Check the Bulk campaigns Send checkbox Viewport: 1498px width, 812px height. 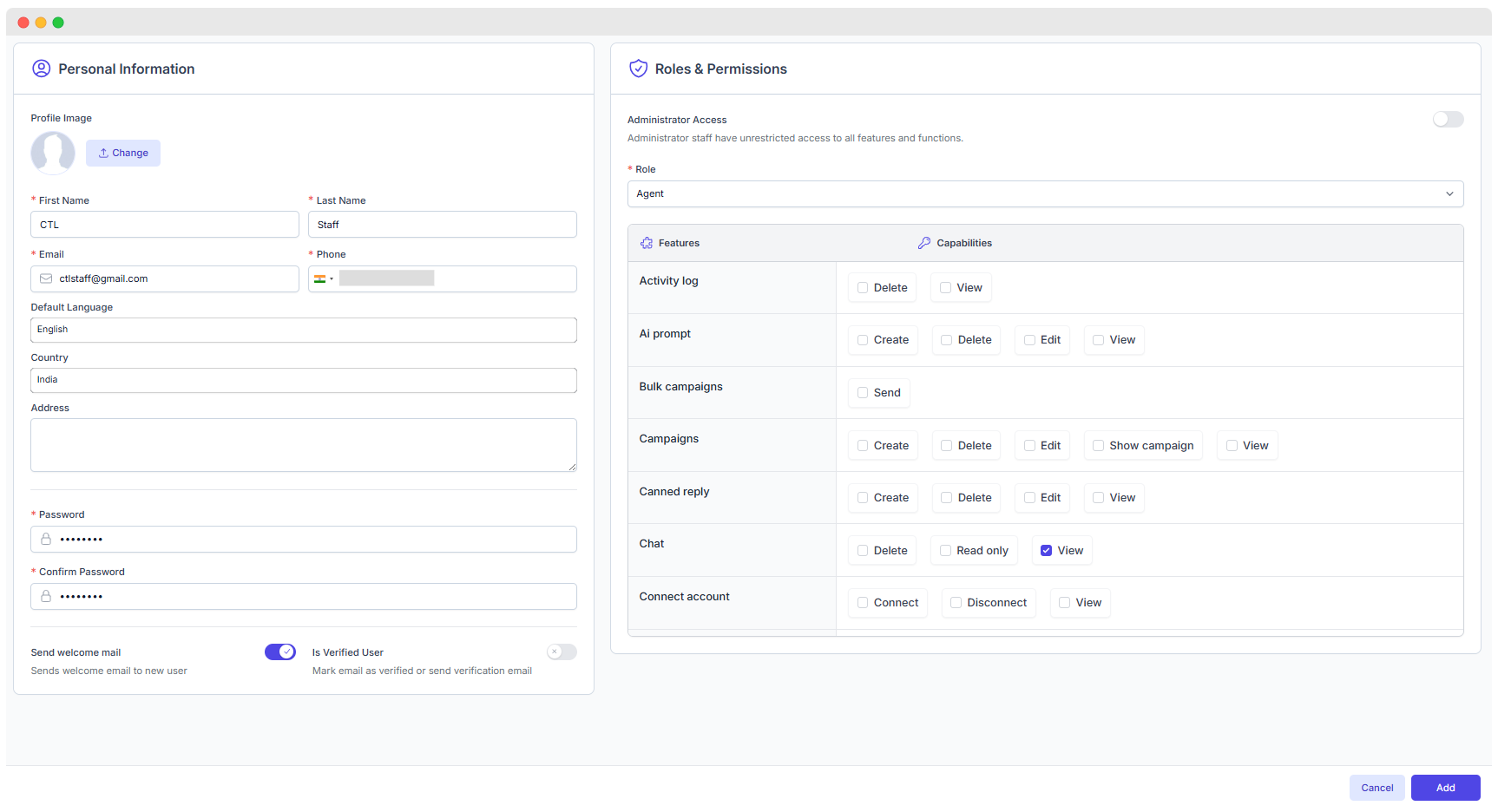pyautogui.click(x=863, y=392)
